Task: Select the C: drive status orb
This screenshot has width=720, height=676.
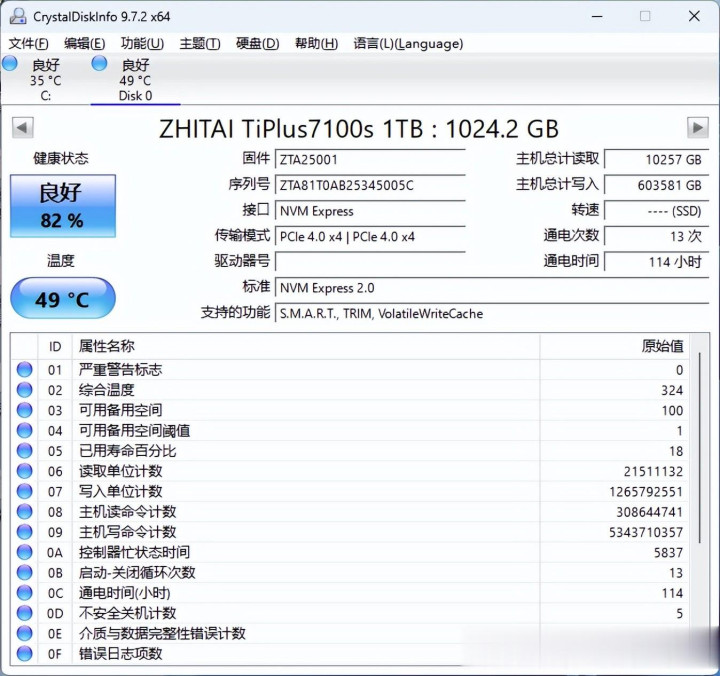Action: click(x=10, y=64)
